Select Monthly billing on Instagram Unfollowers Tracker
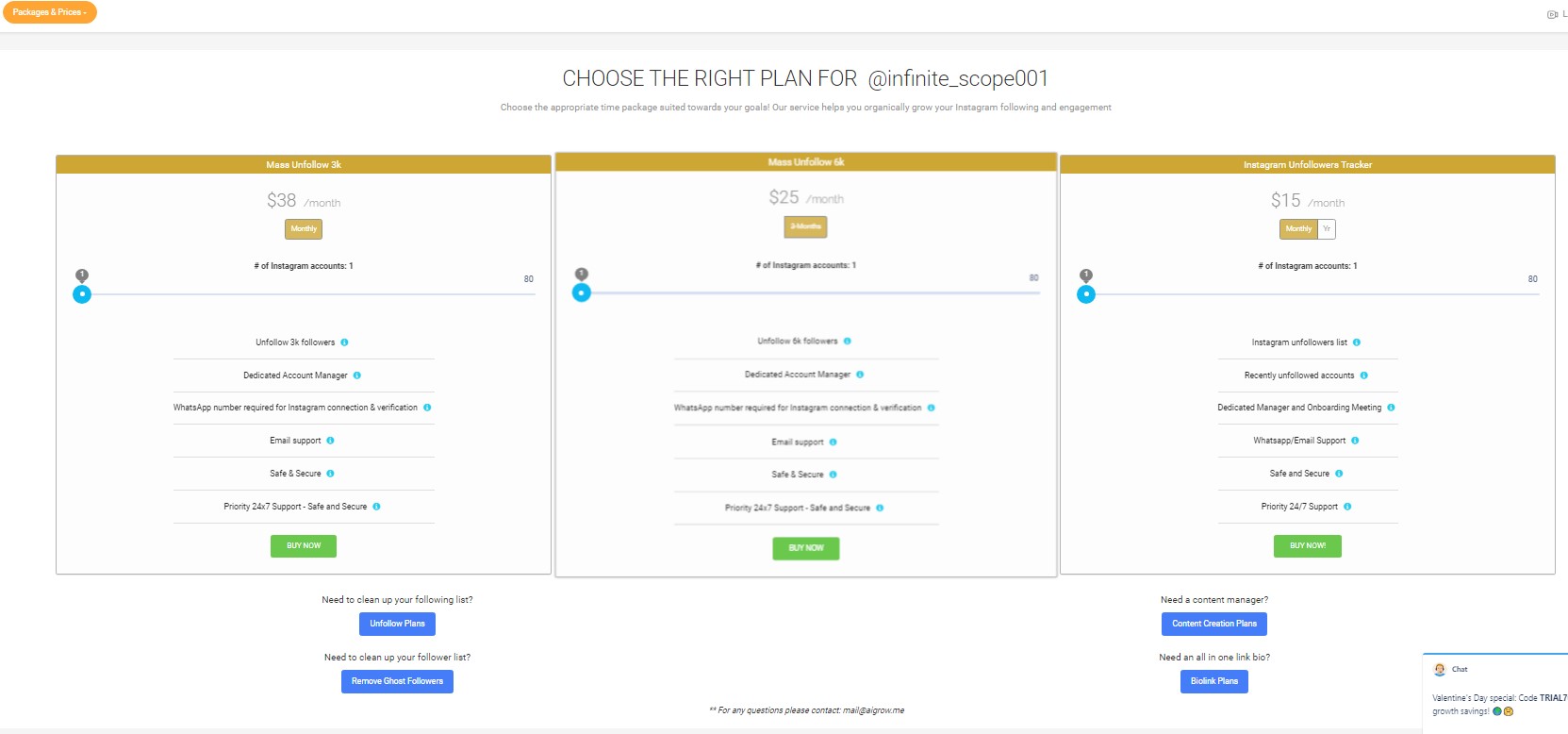Image resolution: width=1568 pixels, height=734 pixels. click(1298, 229)
